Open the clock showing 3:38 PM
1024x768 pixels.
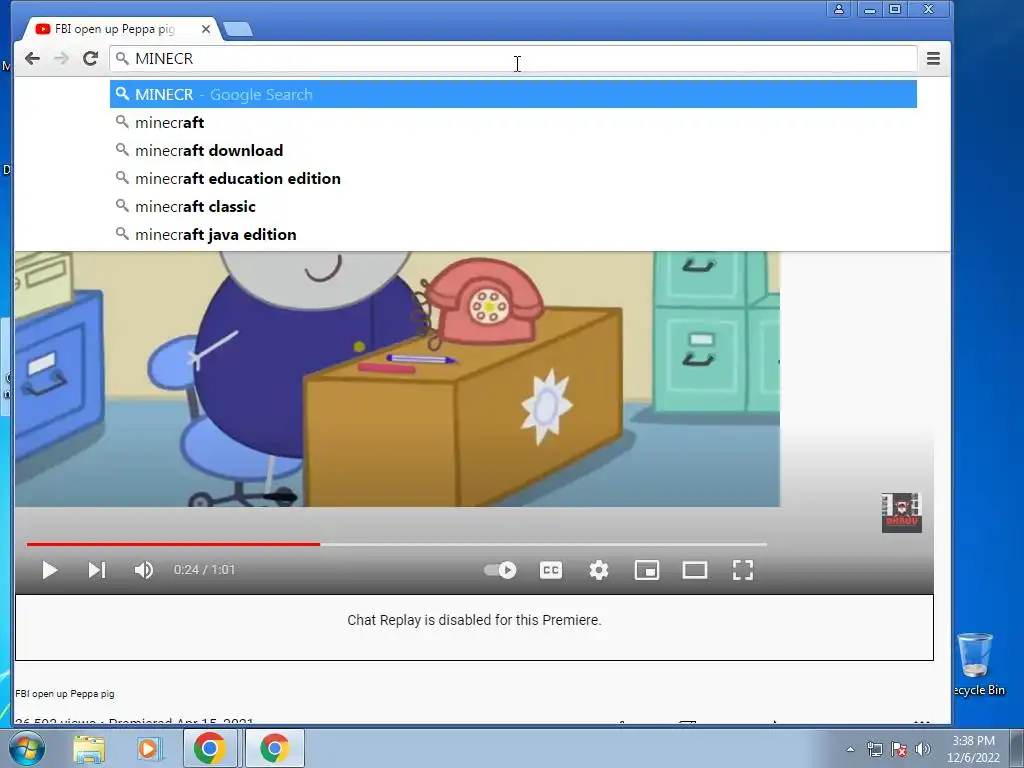973,749
